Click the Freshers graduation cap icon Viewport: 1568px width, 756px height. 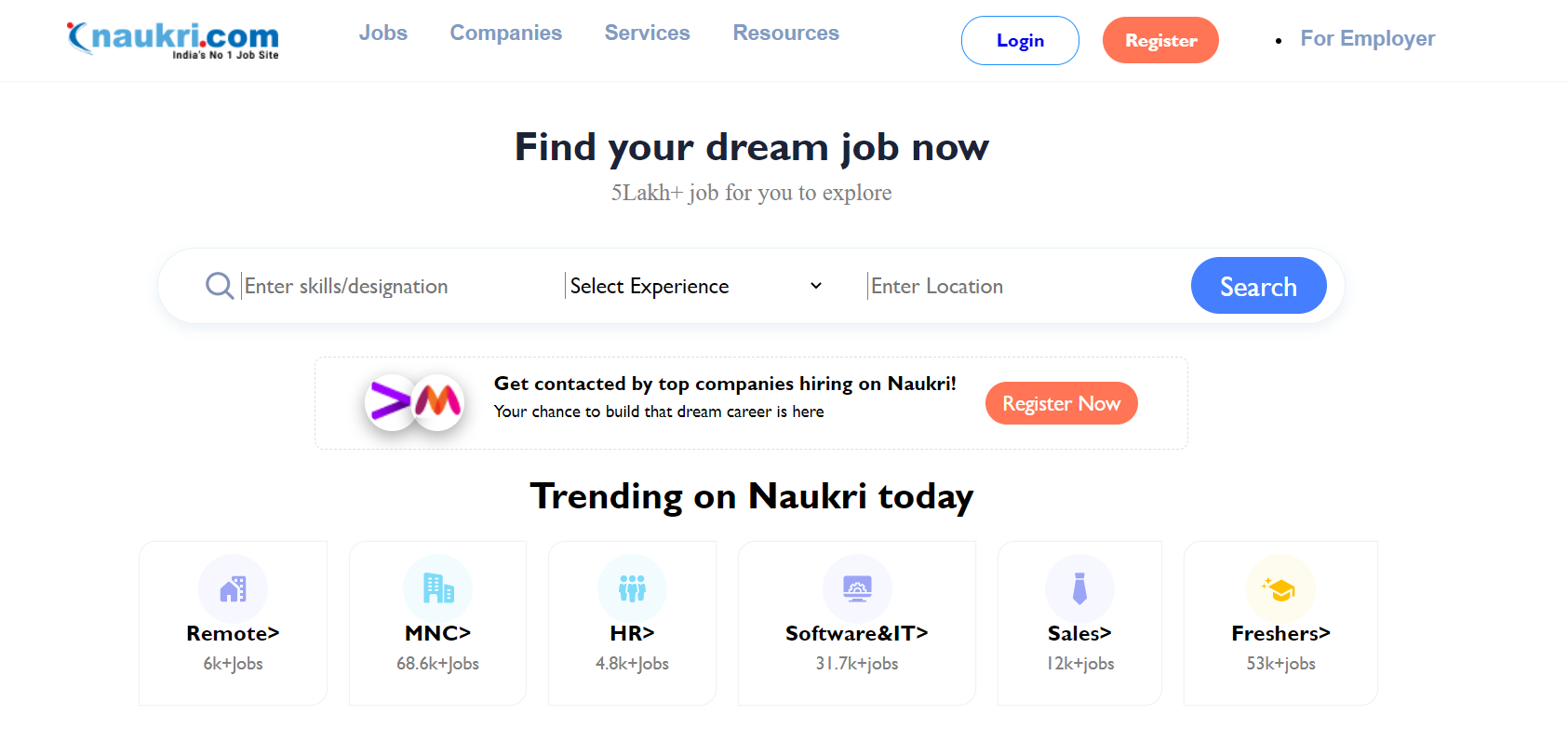[1280, 588]
